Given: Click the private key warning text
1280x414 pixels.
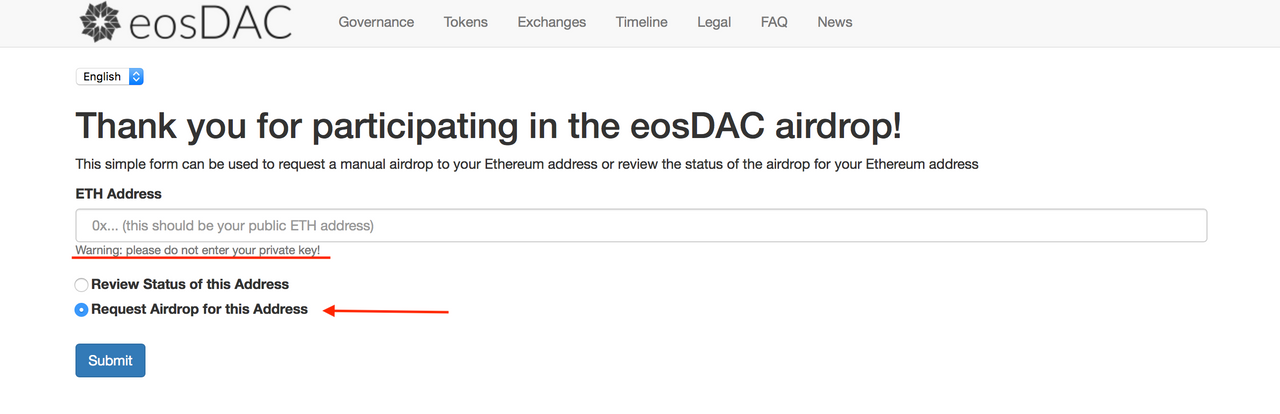Looking at the screenshot, I should click(x=198, y=250).
